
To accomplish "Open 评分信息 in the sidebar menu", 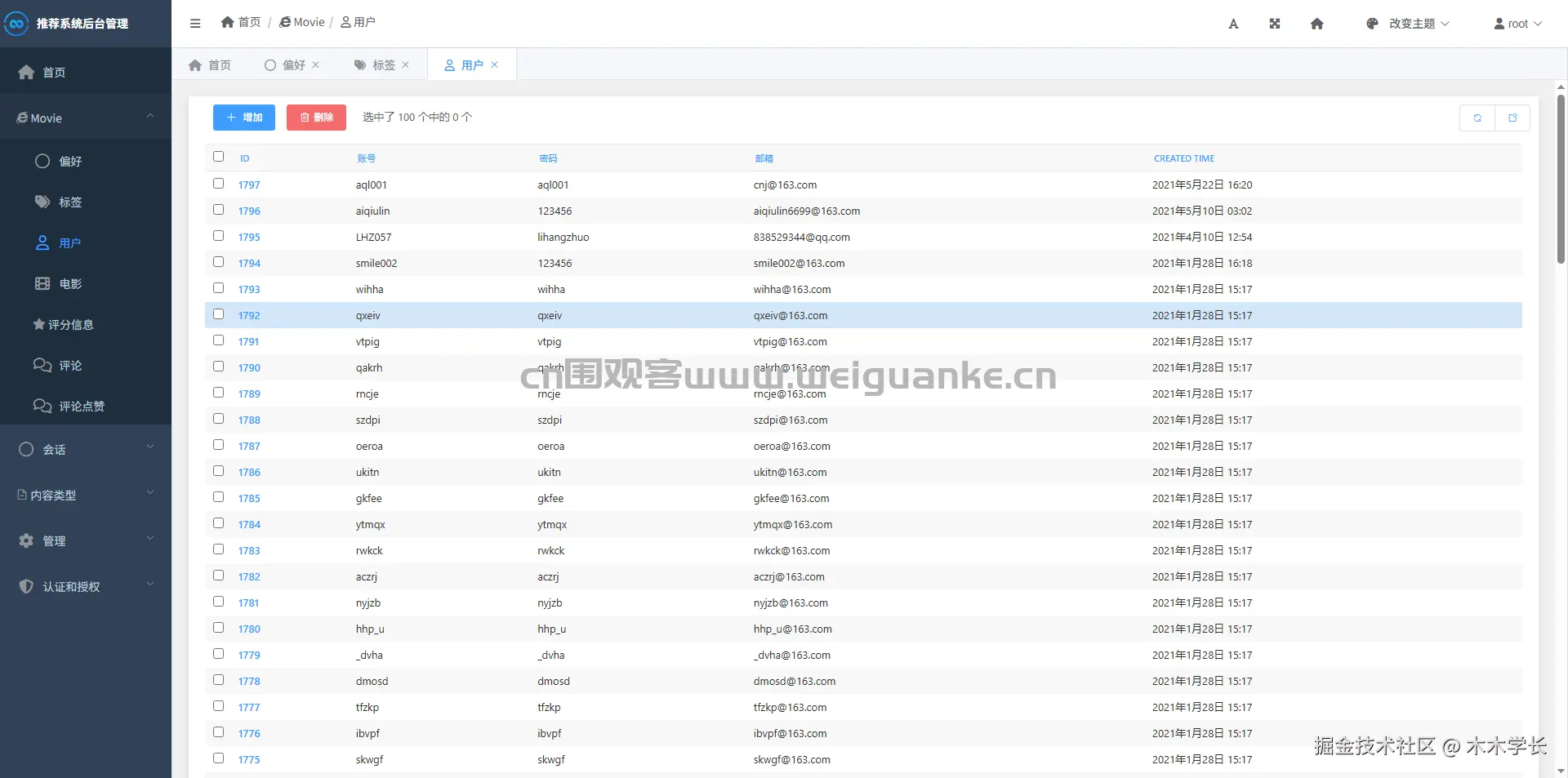I will coord(86,324).
